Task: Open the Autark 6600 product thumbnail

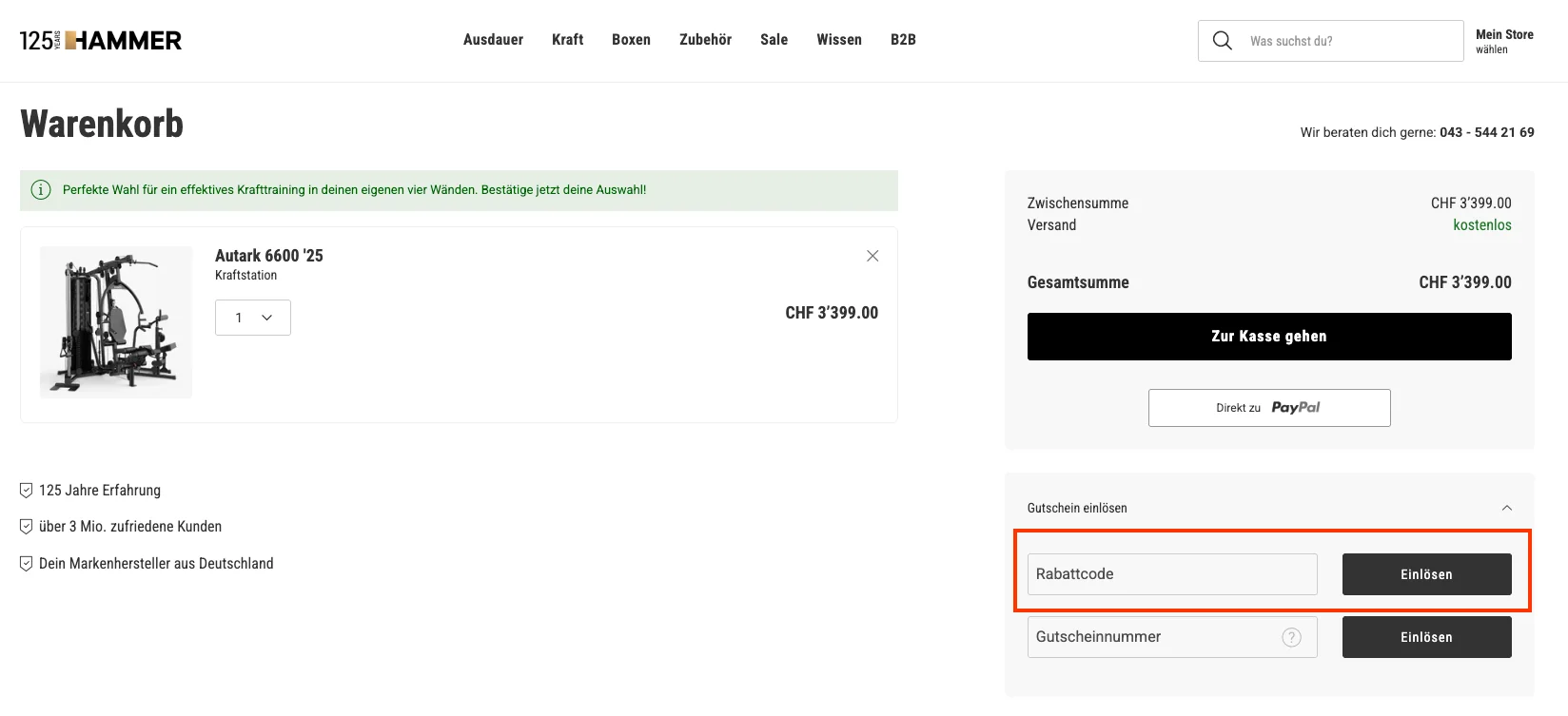Action: (116, 322)
